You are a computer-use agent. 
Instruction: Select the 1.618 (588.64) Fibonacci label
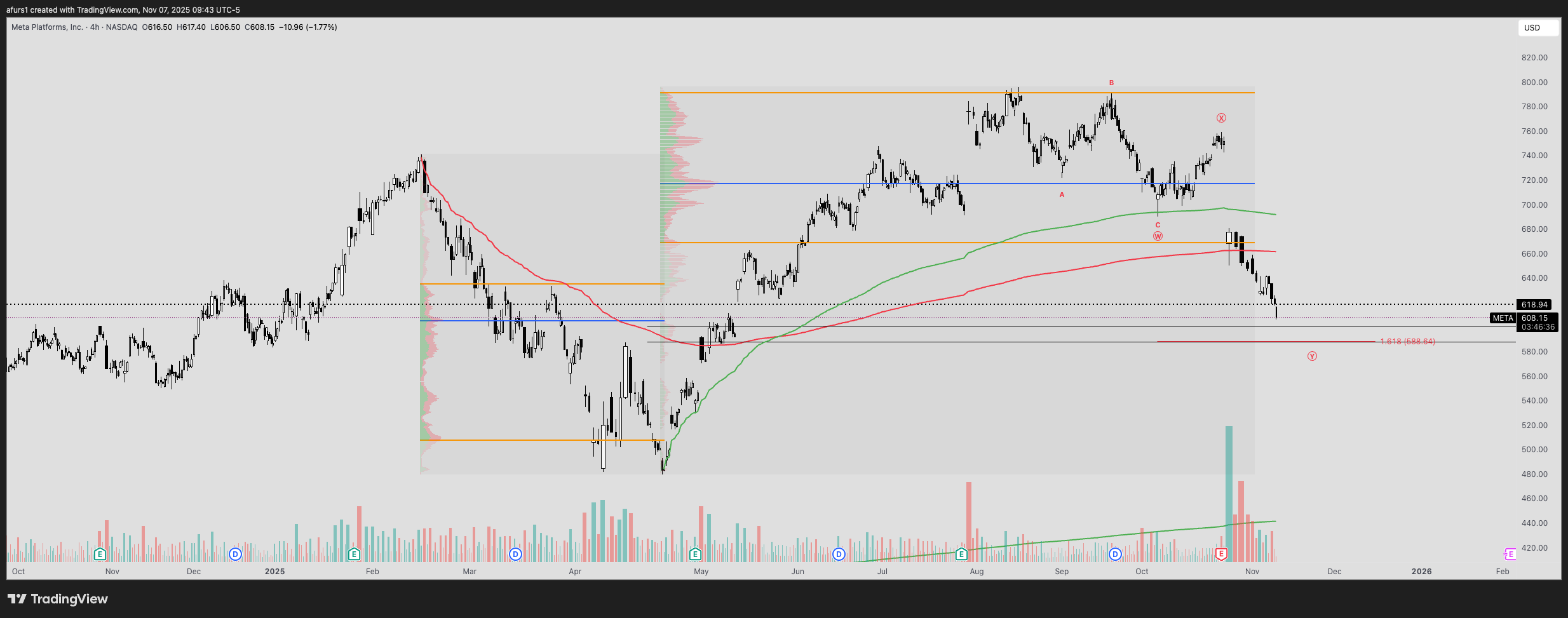pos(1408,342)
